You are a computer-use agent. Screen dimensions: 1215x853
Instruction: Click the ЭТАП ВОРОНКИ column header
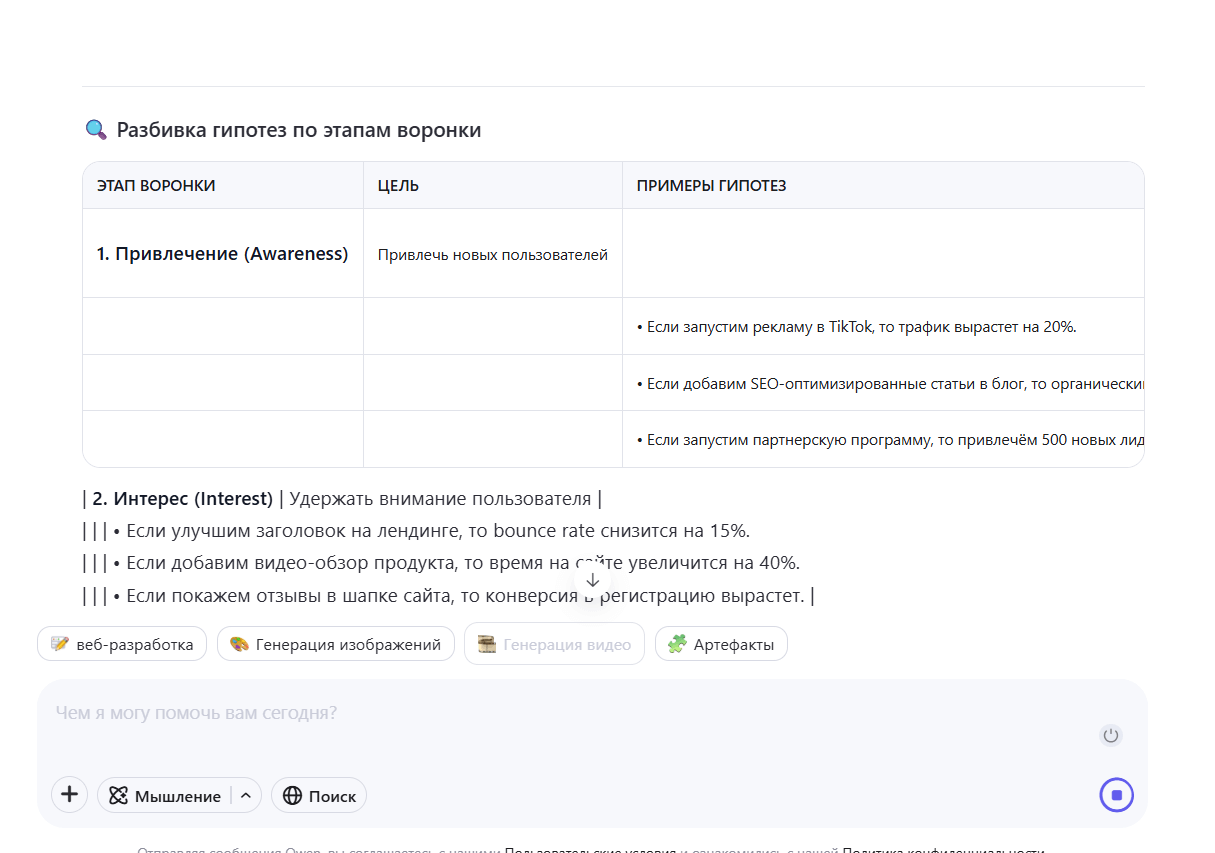(x=156, y=186)
